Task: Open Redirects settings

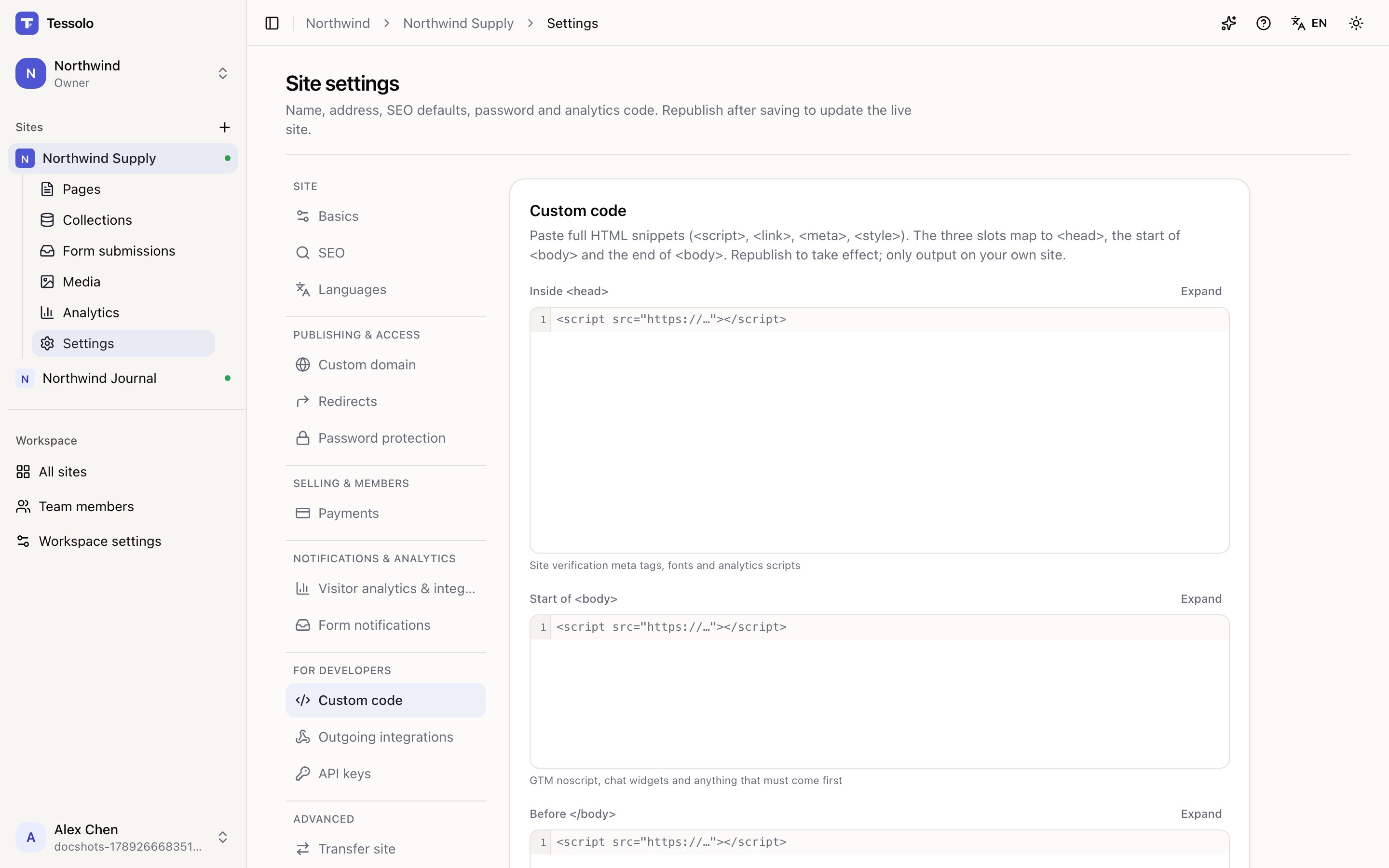Action: point(386,402)
